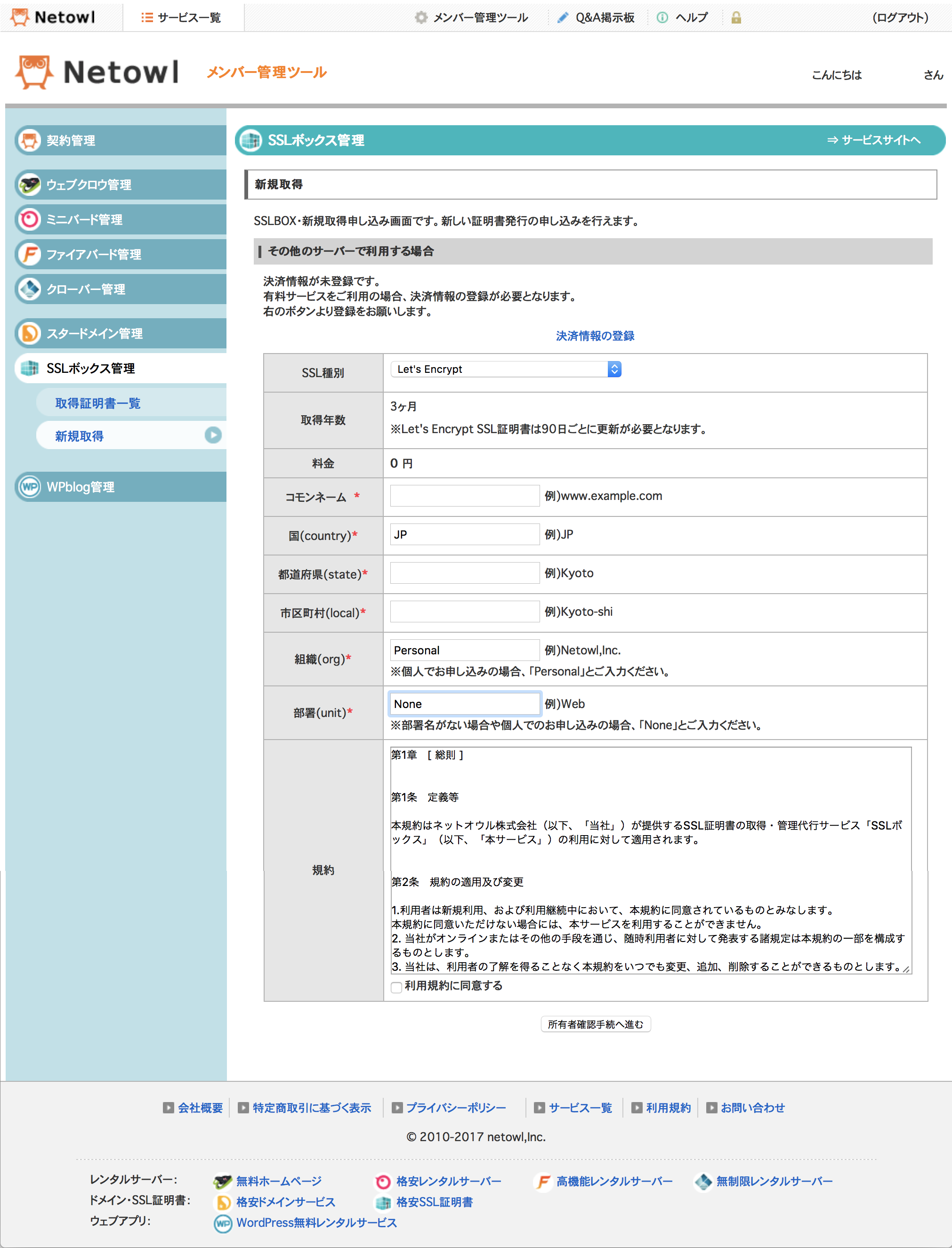Focus the コモンネーム input field
The width and height of the screenshot is (952, 1248).
[x=465, y=496]
